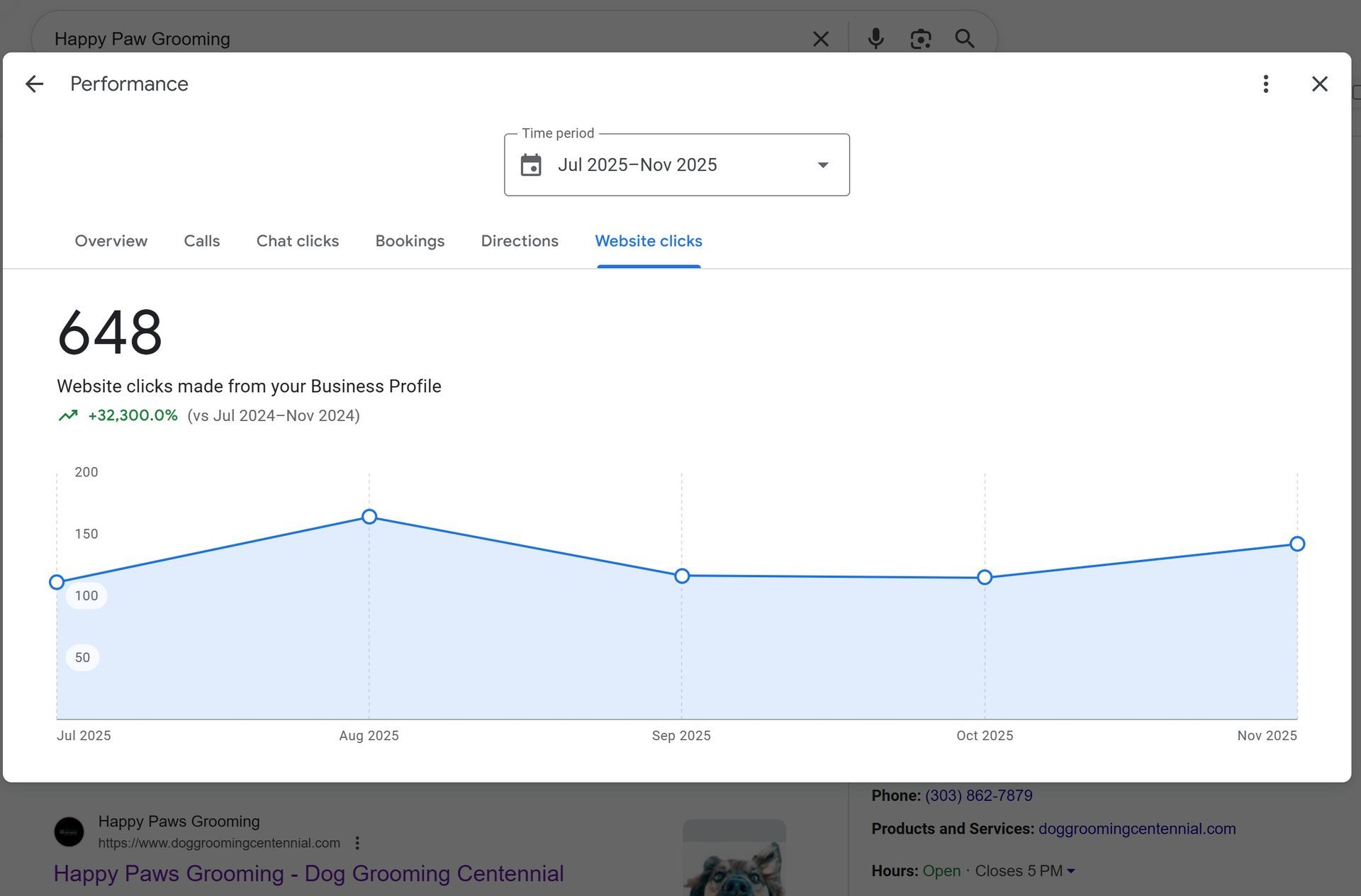The height and width of the screenshot is (896, 1361).
Task: Go to the Directions tab
Action: [x=520, y=242]
